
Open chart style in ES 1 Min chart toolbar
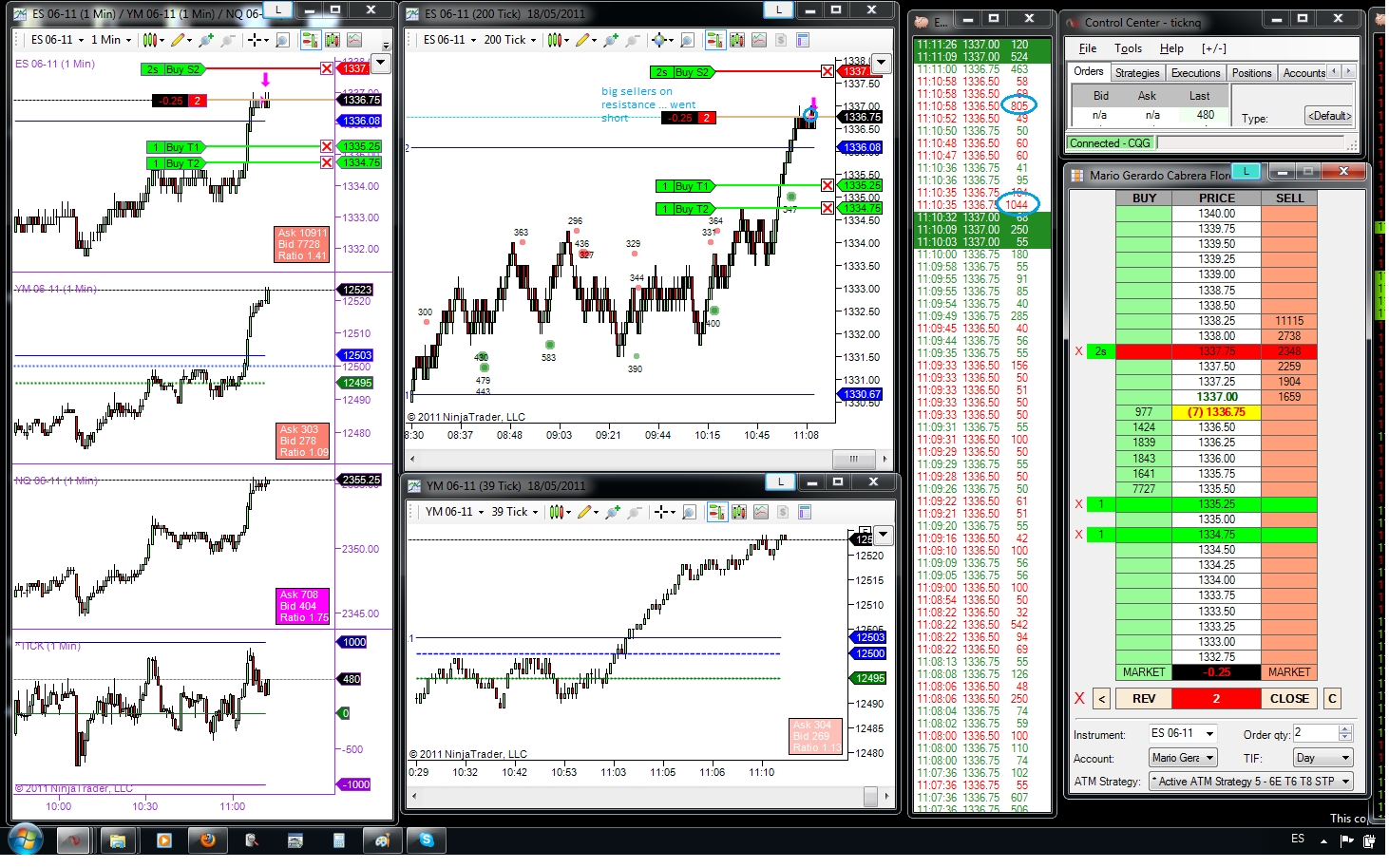click(152, 40)
